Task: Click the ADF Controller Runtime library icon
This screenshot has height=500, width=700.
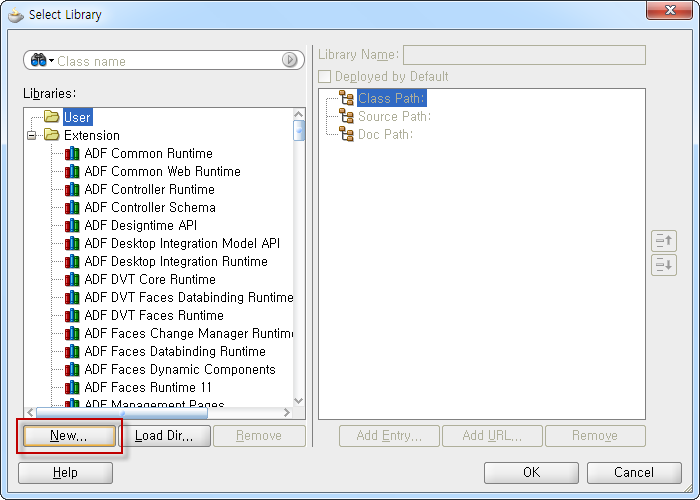Action: (x=72, y=189)
